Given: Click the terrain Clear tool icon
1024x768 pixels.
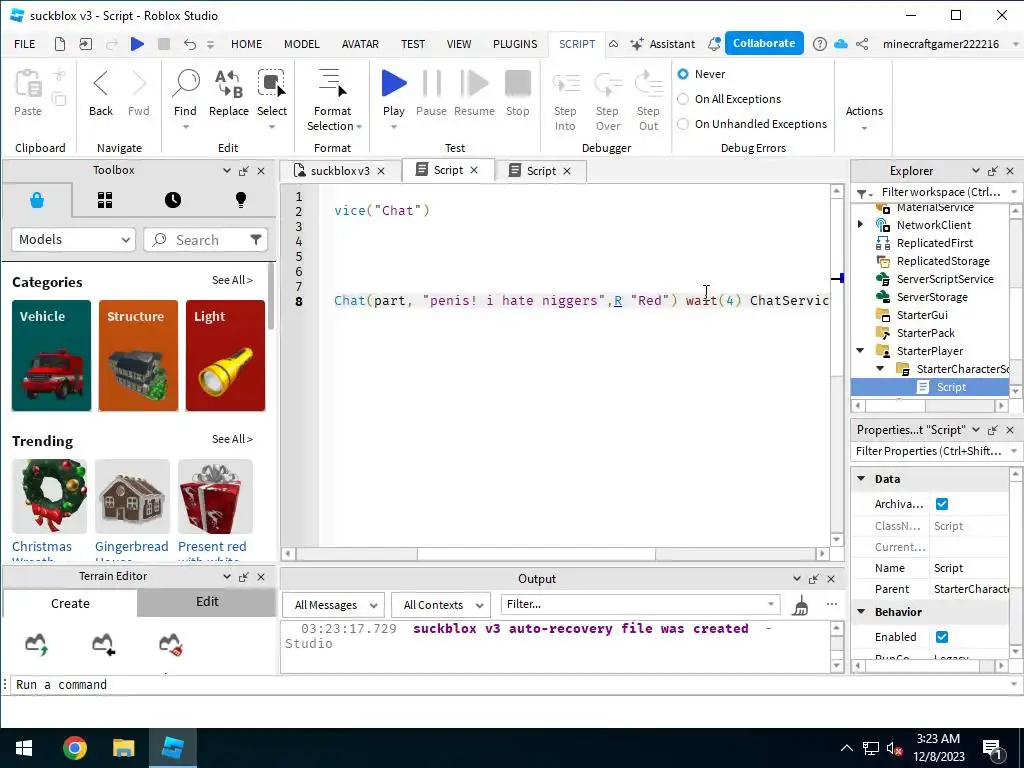Looking at the screenshot, I should [x=170, y=645].
